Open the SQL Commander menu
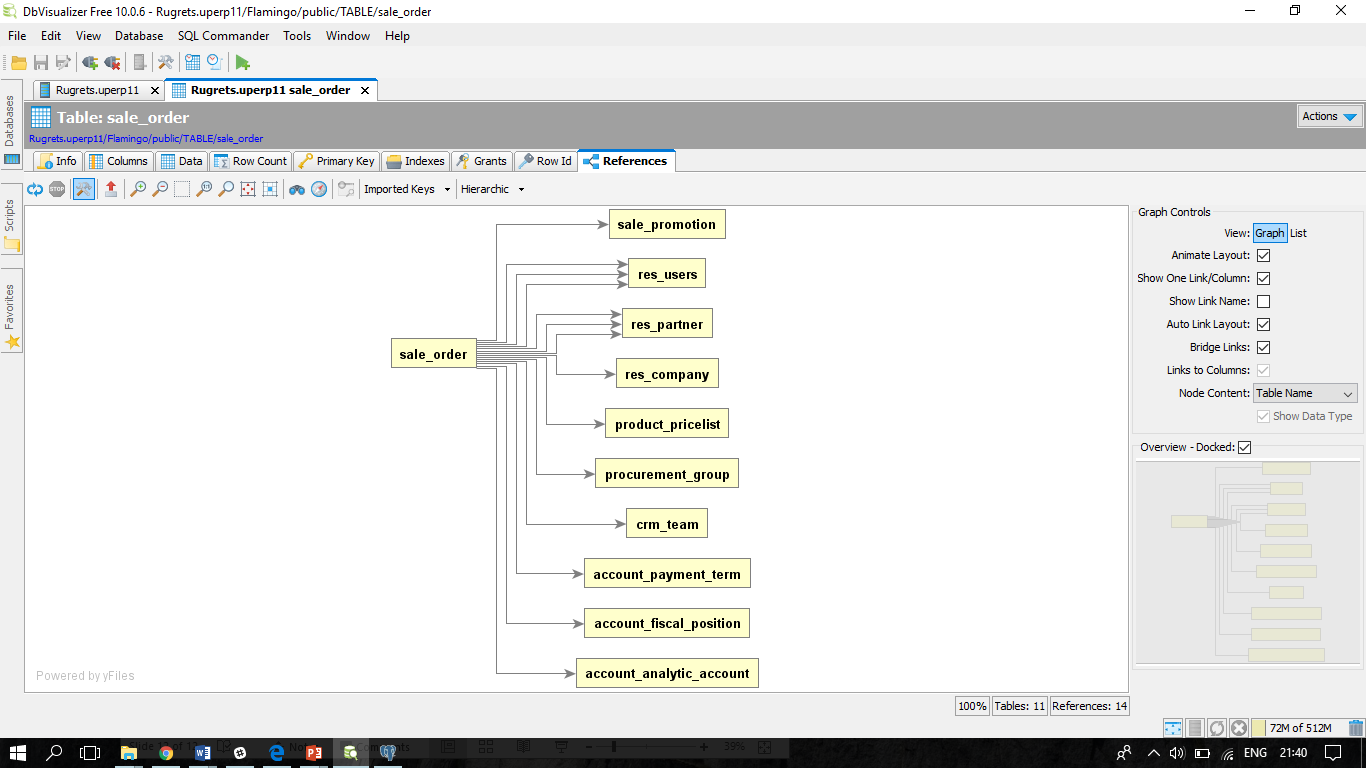 (223, 36)
